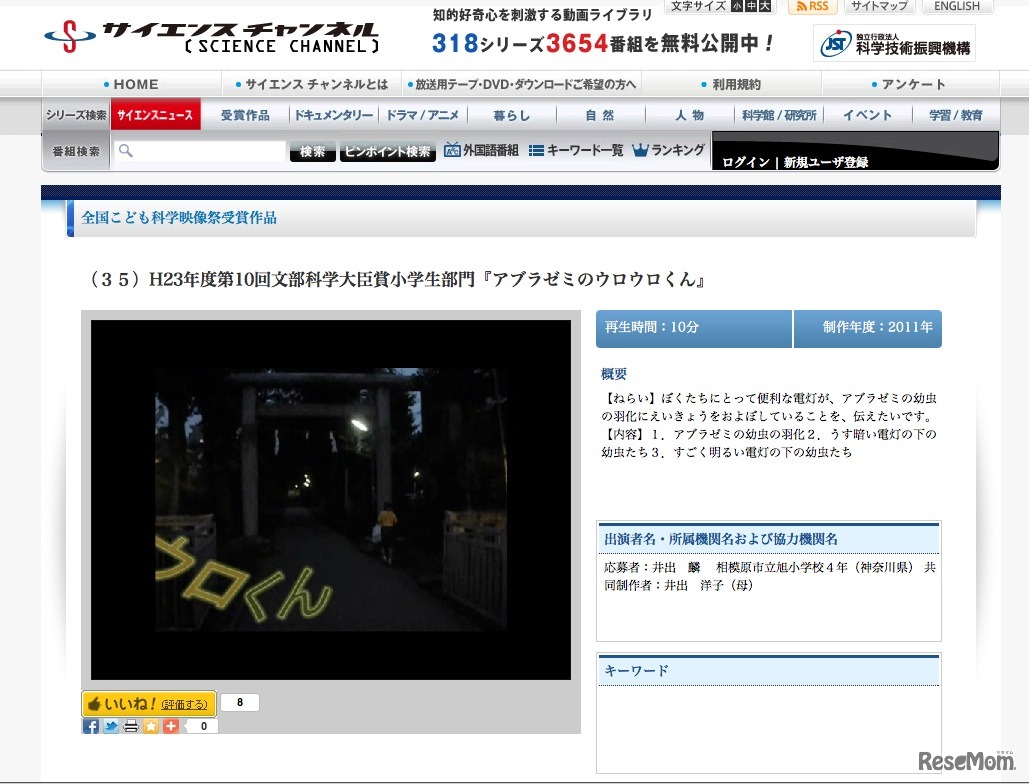This screenshot has width=1029, height=784.
Task: Click the share count 0 box
Action: pyautogui.click(x=203, y=726)
